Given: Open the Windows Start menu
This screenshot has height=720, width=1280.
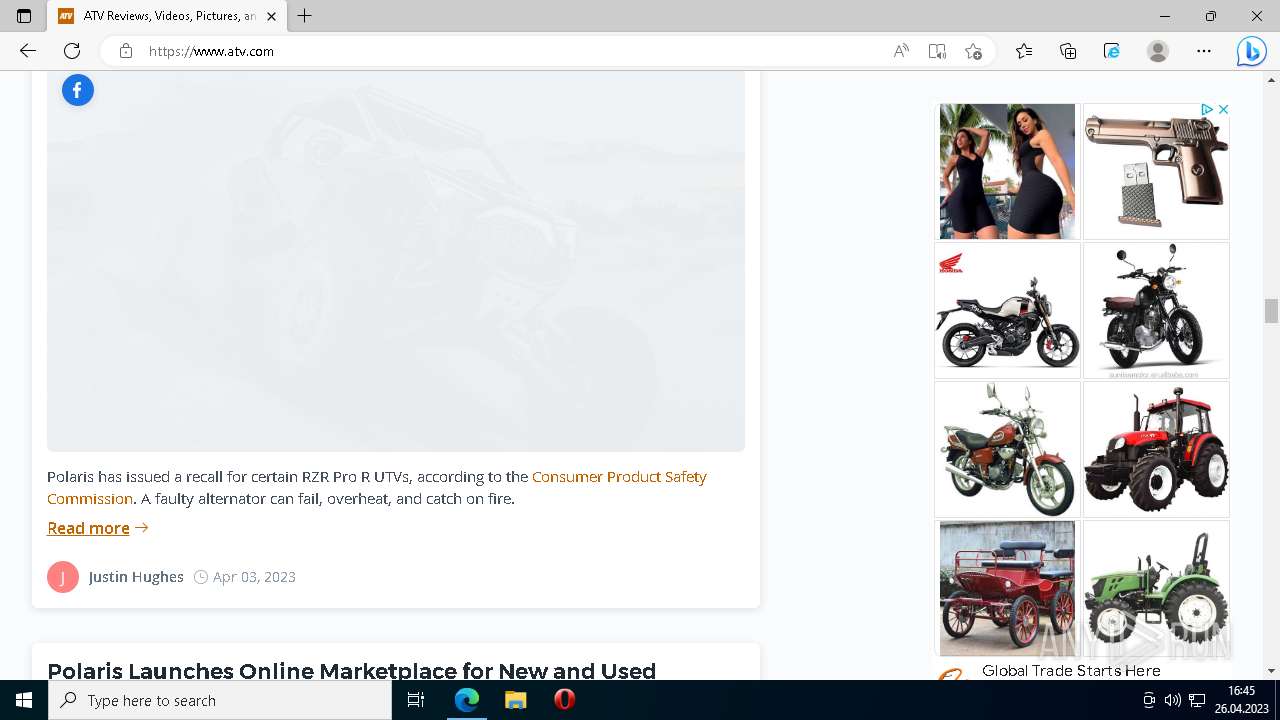Looking at the screenshot, I should 24,700.
